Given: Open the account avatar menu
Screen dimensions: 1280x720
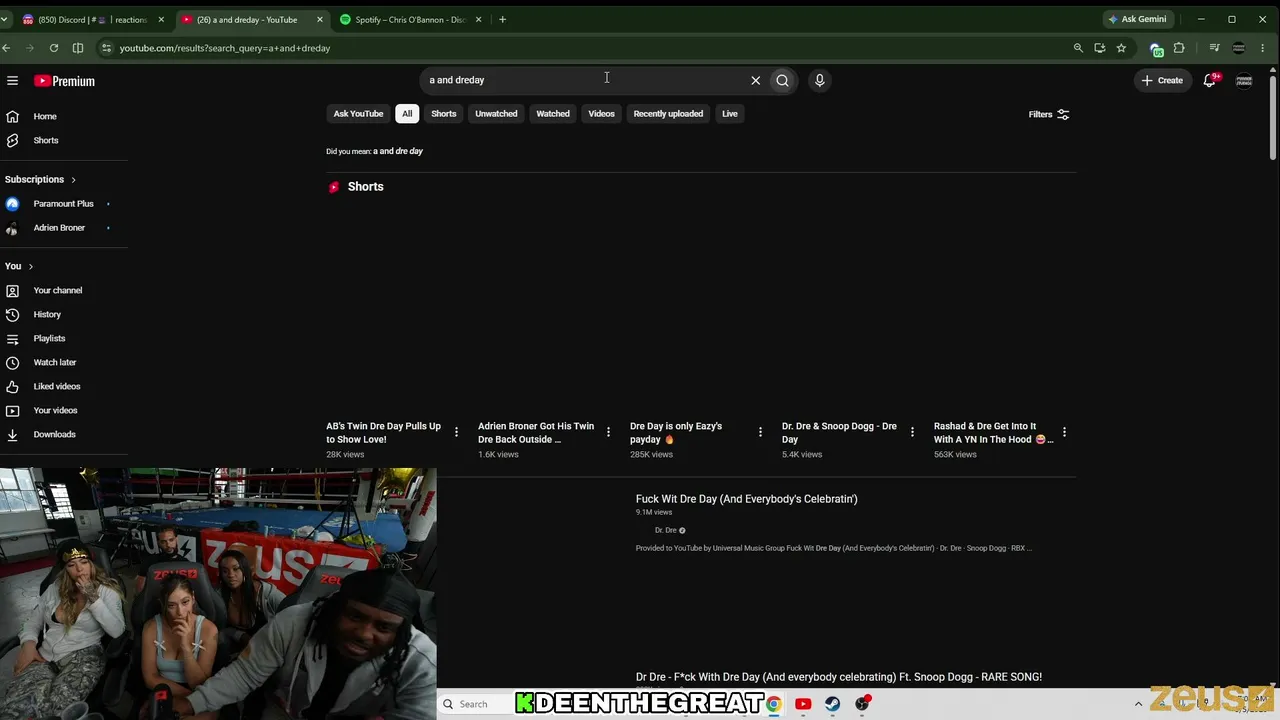Looking at the screenshot, I should (1244, 80).
